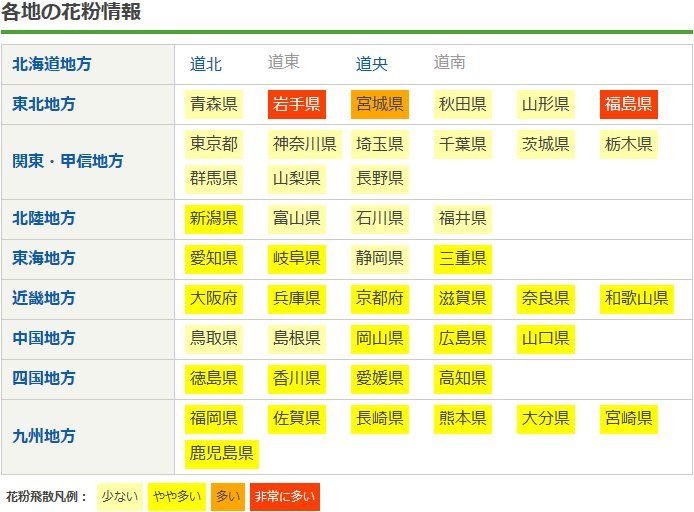
Task: Choose 道北 under Hokkaido region
Action: [206, 64]
